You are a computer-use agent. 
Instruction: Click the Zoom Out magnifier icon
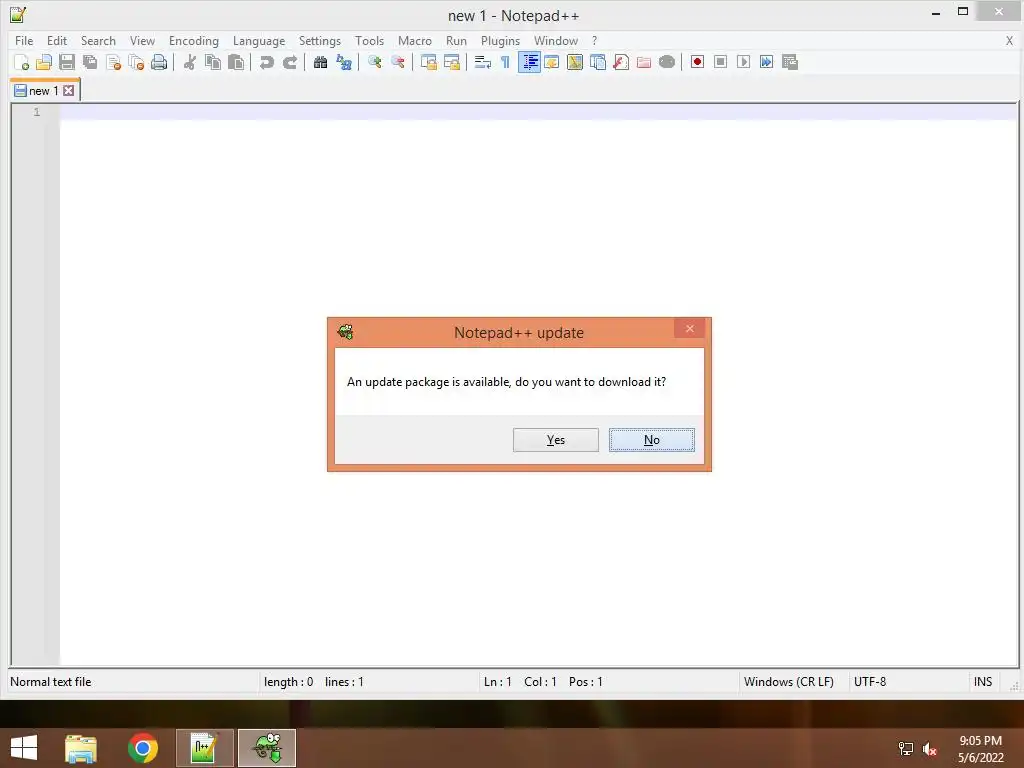(398, 62)
